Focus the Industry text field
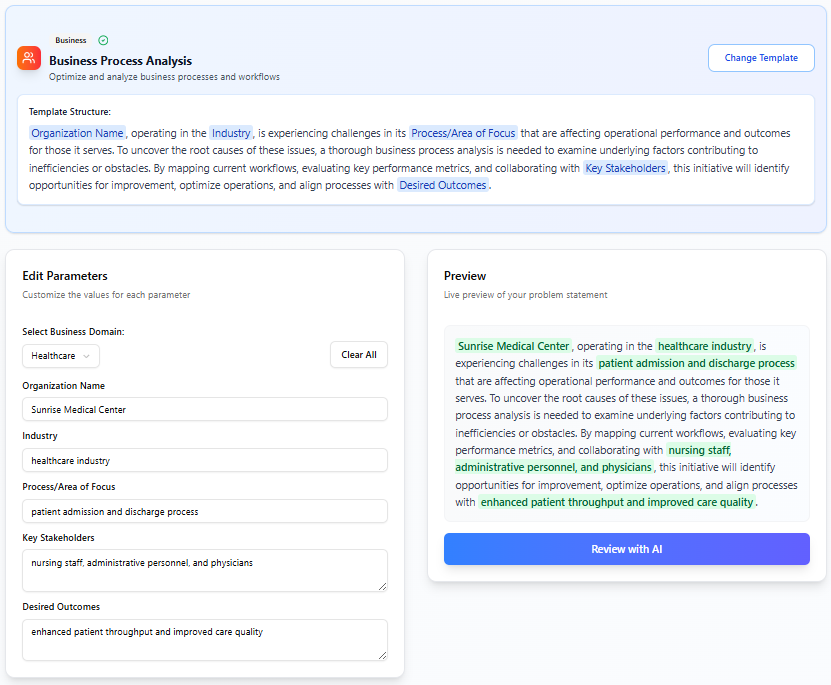 coord(204,460)
